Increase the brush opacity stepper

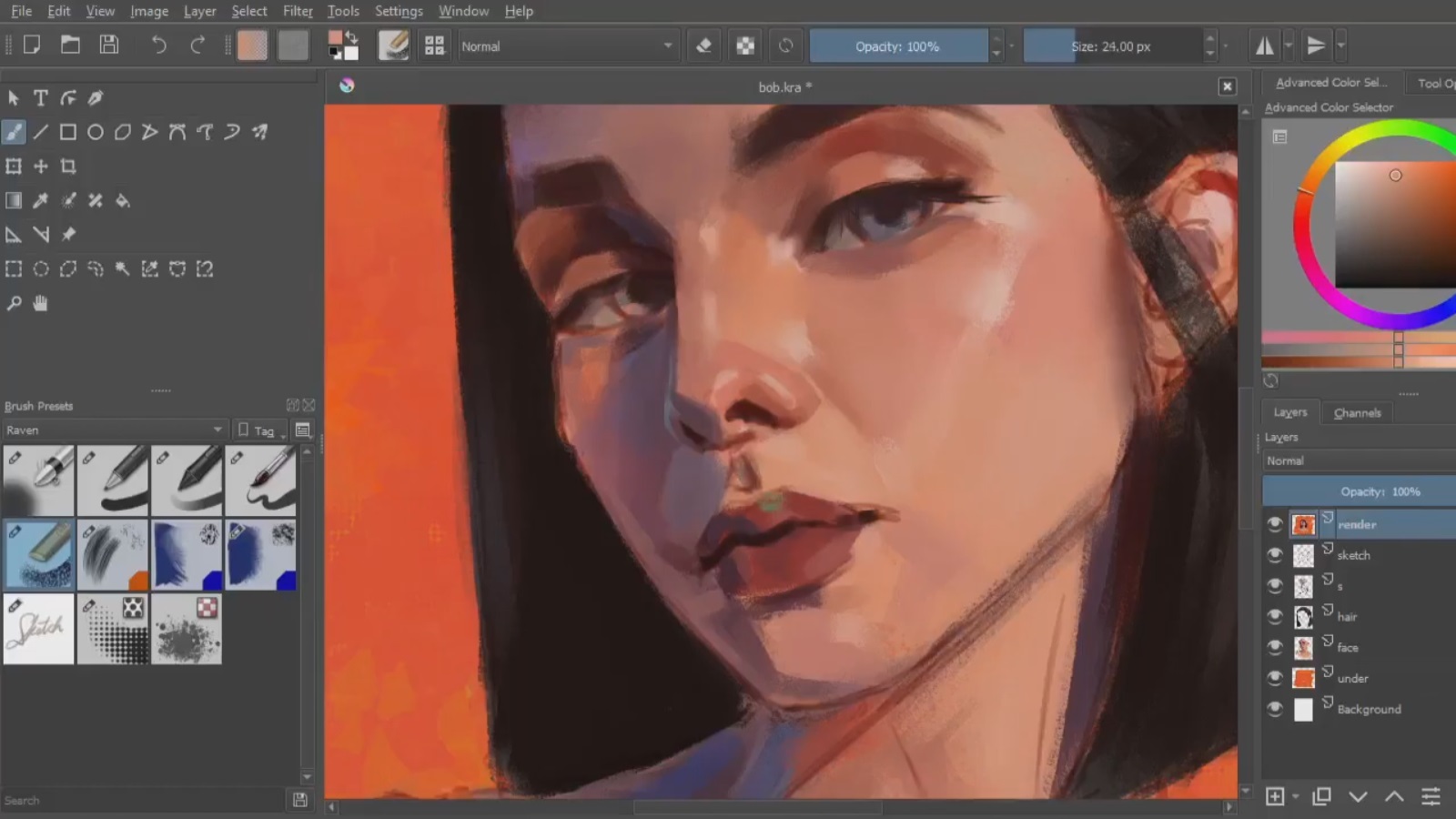(996, 38)
